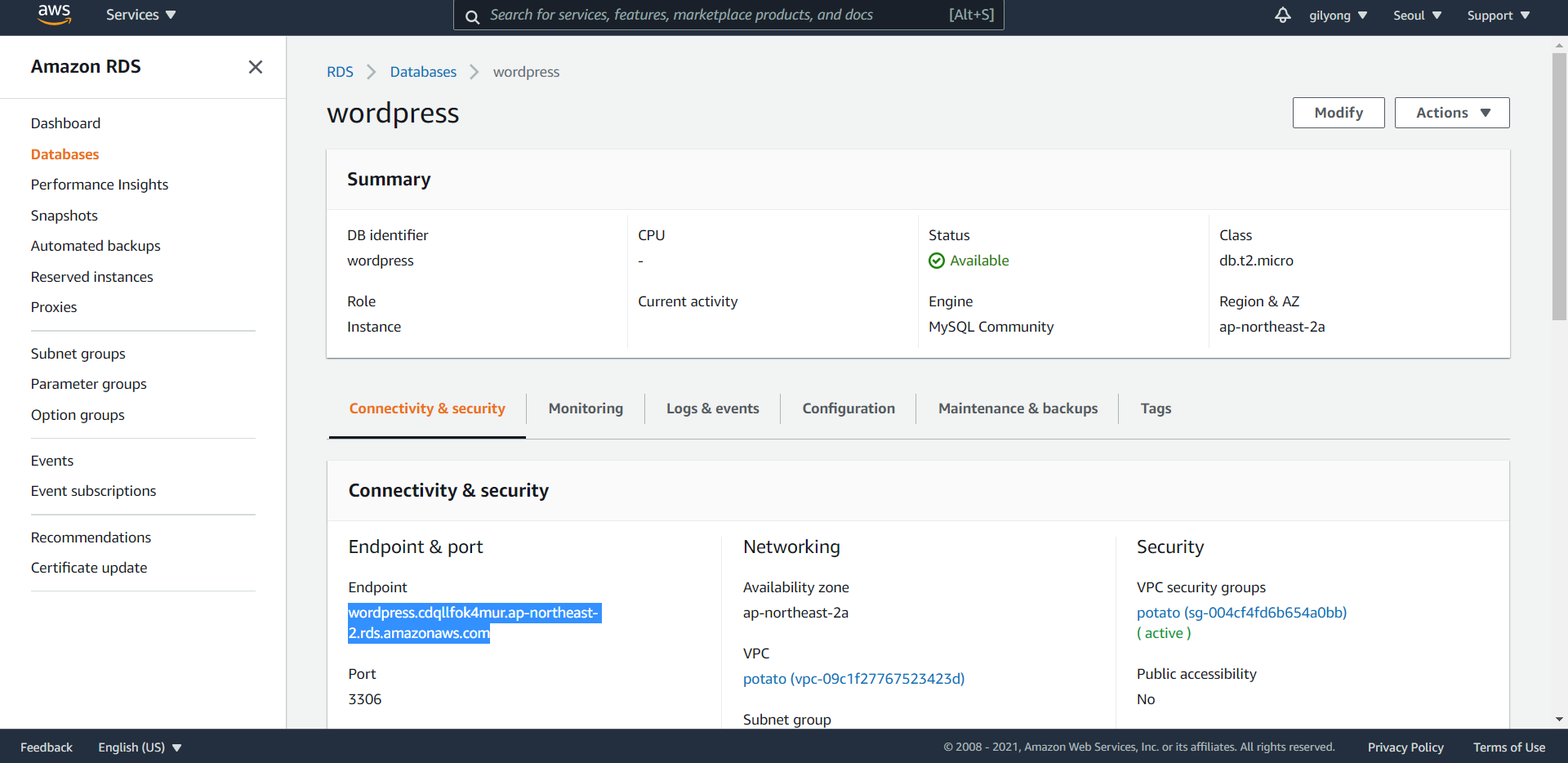Open the Terms of Use link
1568x763 pixels.
1509,747
